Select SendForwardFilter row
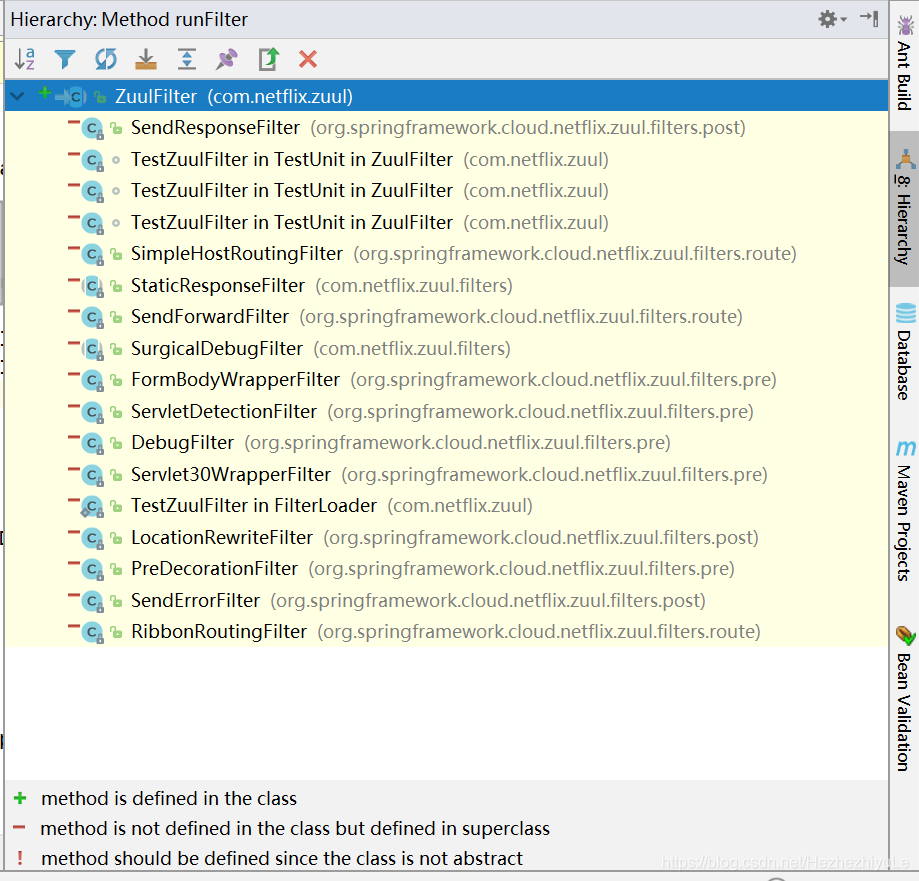This screenshot has height=881, width=919. point(447,317)
